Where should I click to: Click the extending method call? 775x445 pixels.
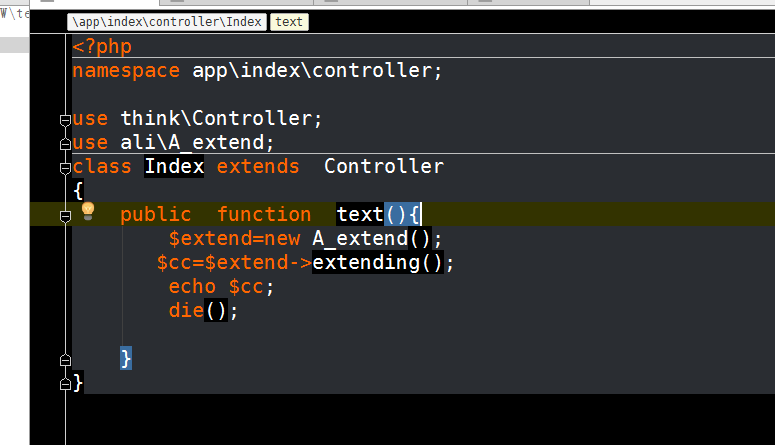click(366, 263)
